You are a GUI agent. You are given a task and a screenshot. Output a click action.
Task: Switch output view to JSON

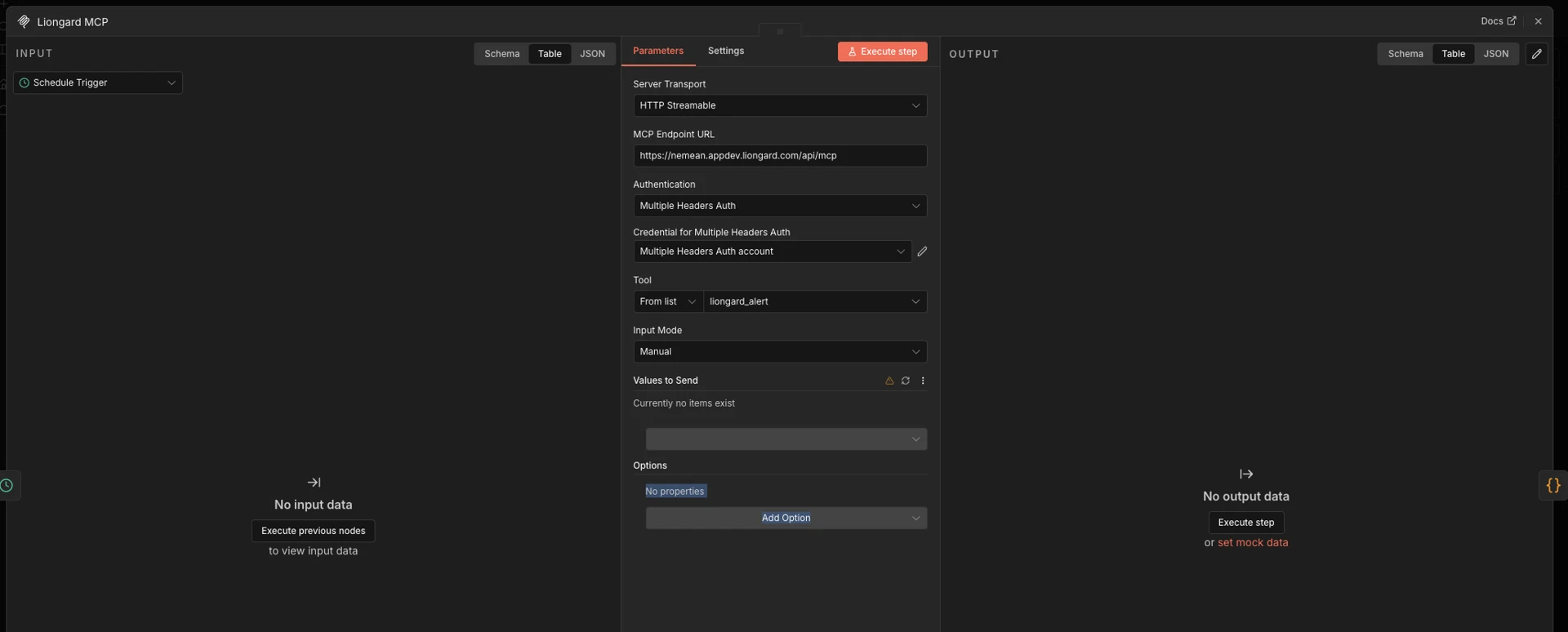(1495, 54)
